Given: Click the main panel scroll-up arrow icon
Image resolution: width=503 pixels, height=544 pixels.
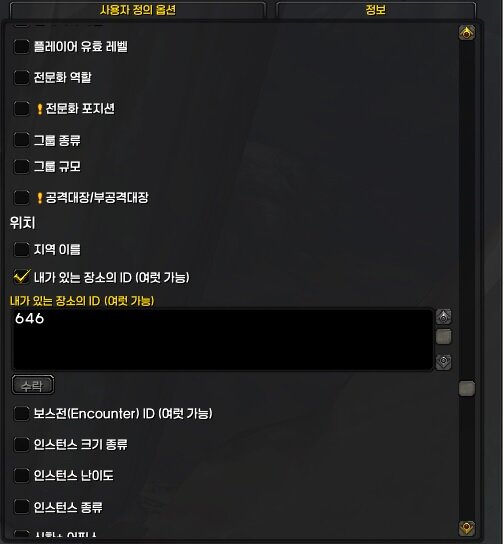Looking at the screenshot, I should pos(467,33).
